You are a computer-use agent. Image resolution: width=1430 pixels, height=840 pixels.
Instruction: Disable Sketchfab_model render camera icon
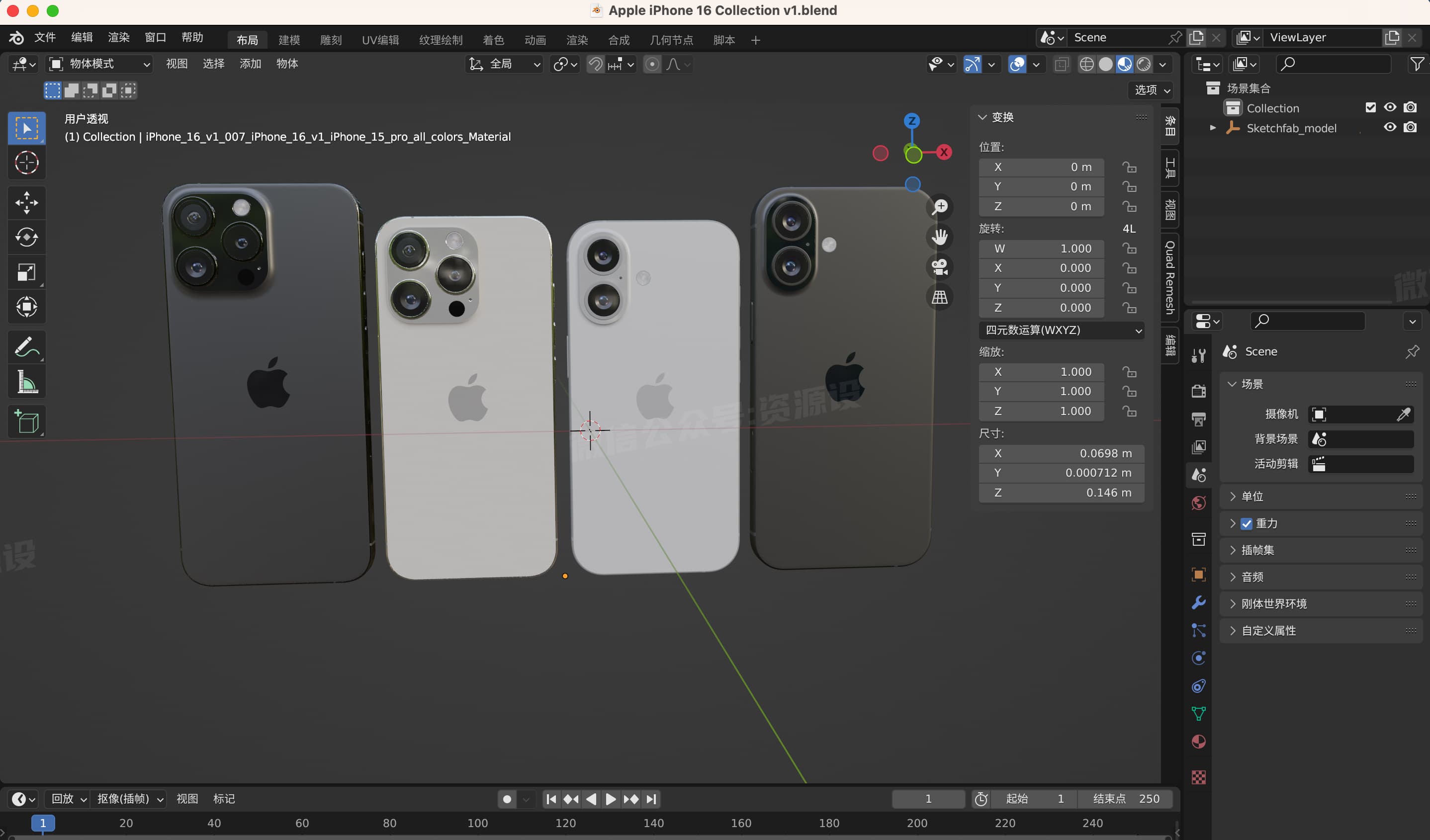(x=1410, y=128)
